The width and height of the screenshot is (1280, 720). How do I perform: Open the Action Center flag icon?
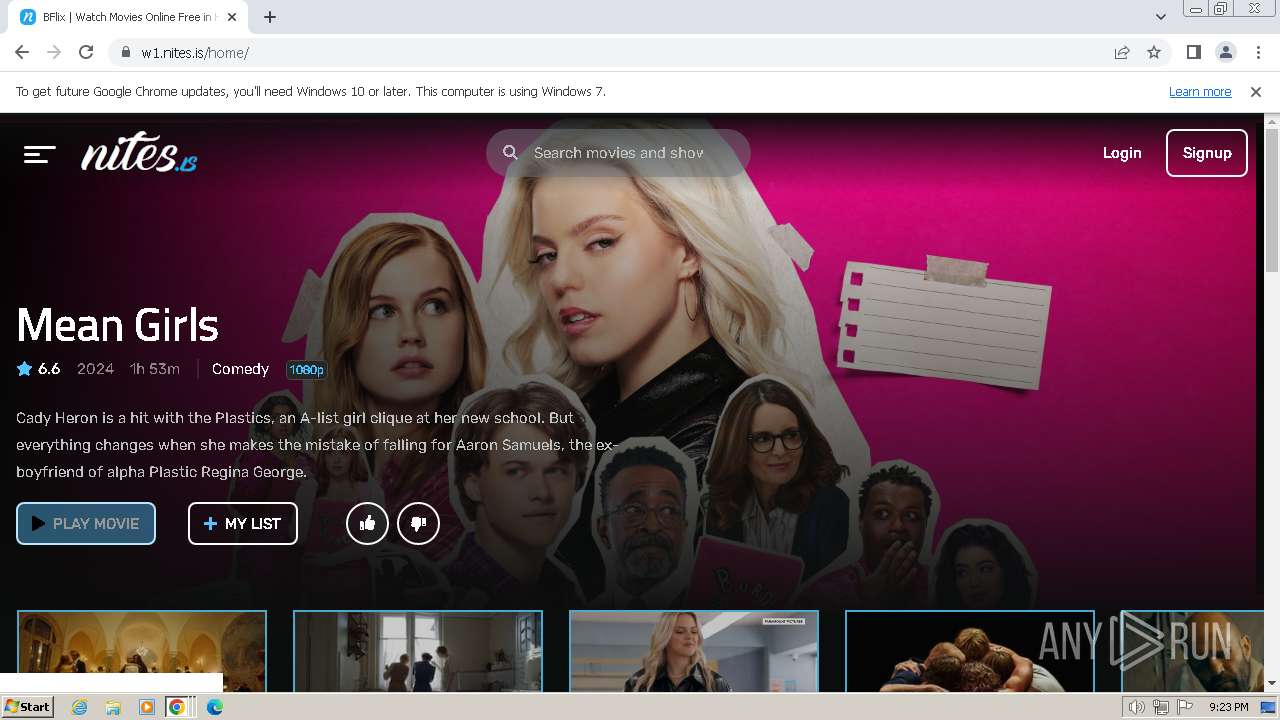coord(1186,707)
